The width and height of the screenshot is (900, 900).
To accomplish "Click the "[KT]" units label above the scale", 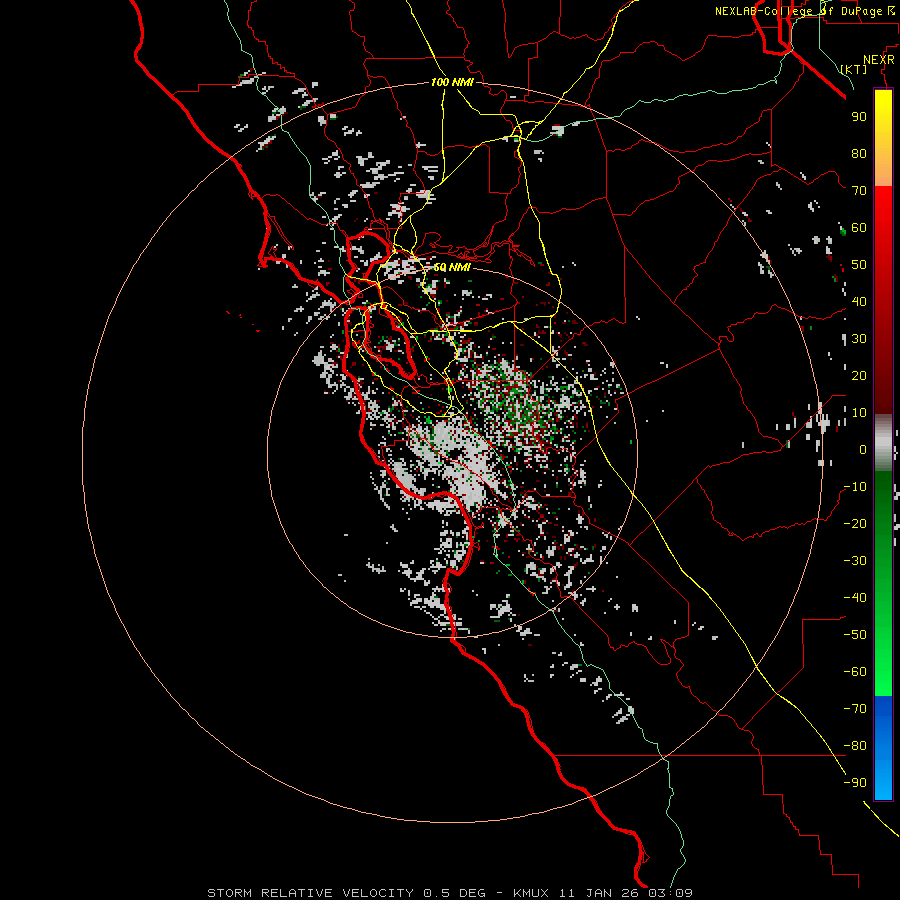I will click(854, 69).
